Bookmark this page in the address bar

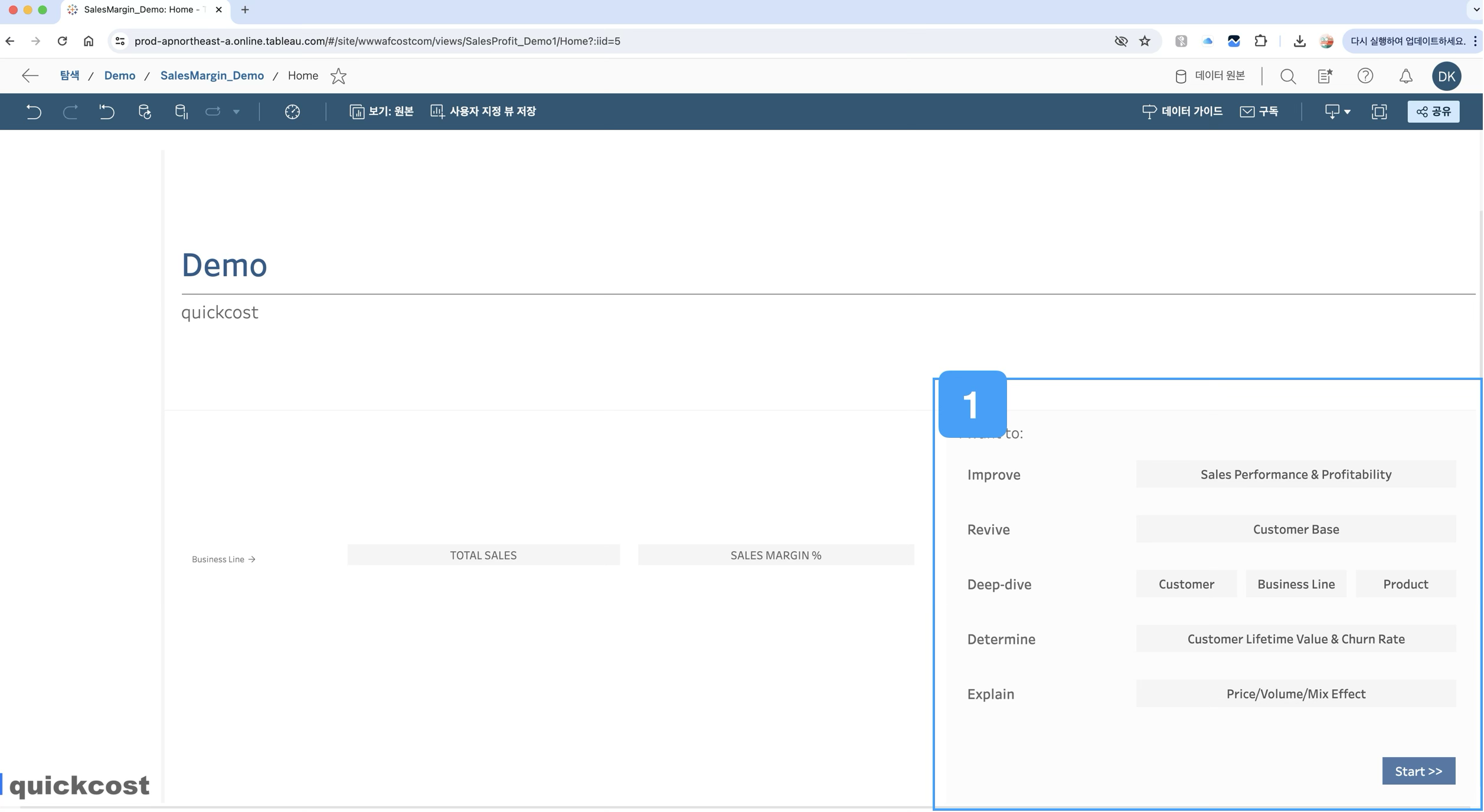click(1145, 41)
